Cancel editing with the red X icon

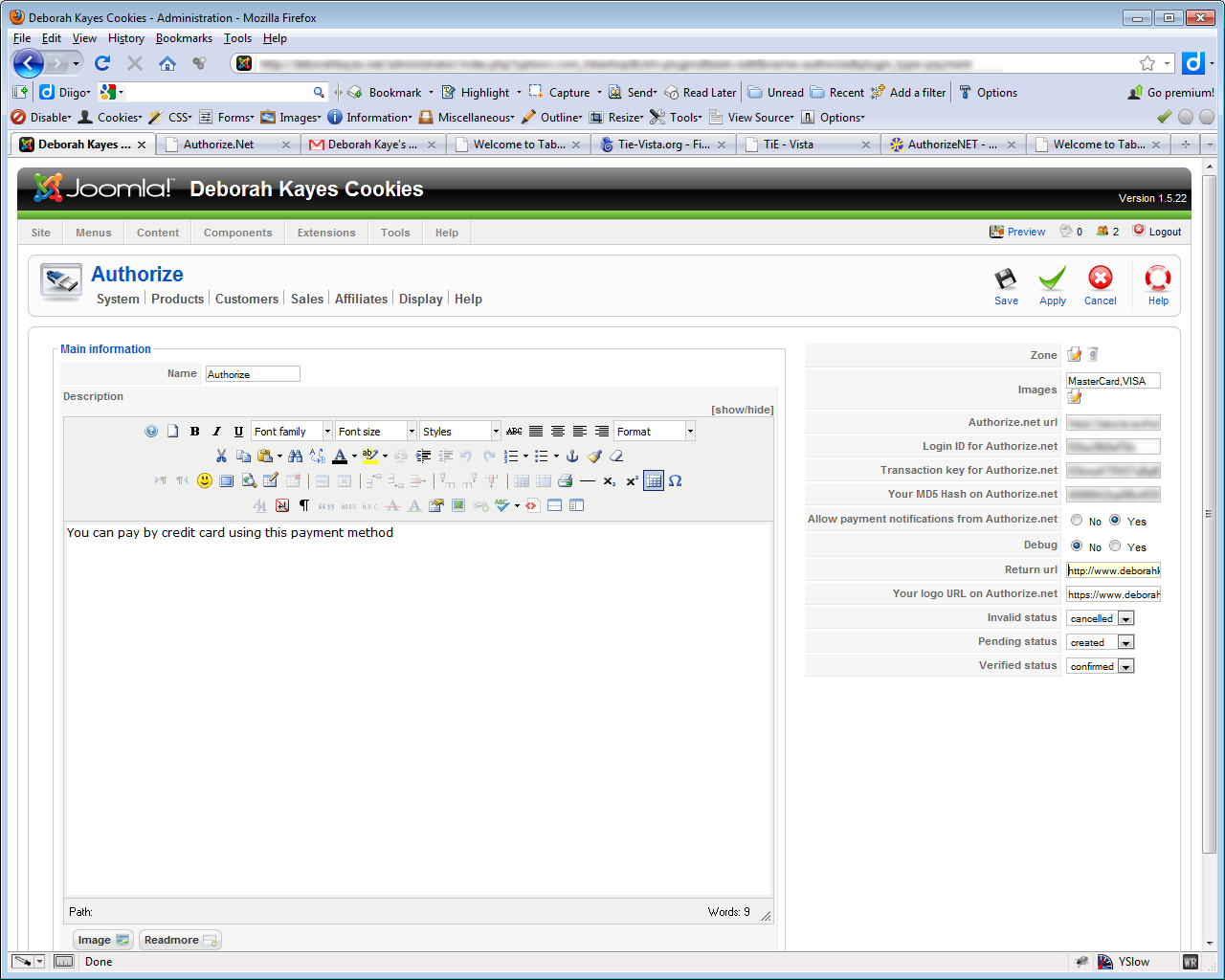(1101, 285)
